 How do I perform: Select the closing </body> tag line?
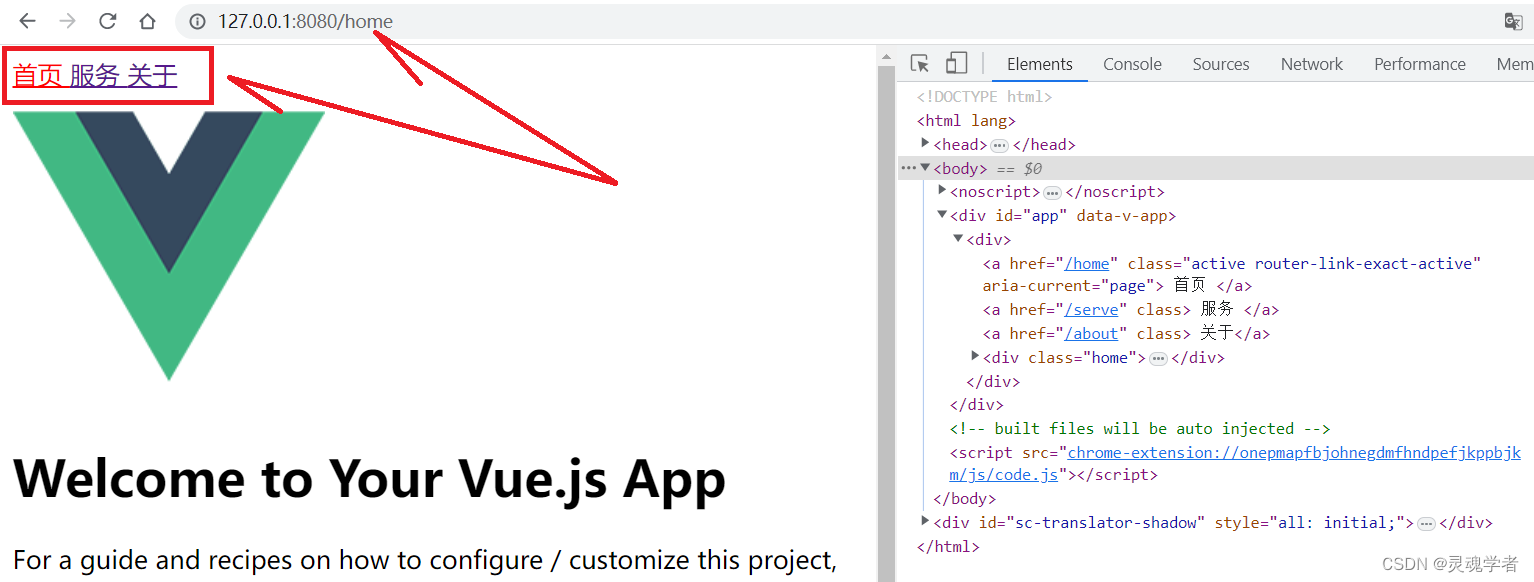click(x=964, y=499)
